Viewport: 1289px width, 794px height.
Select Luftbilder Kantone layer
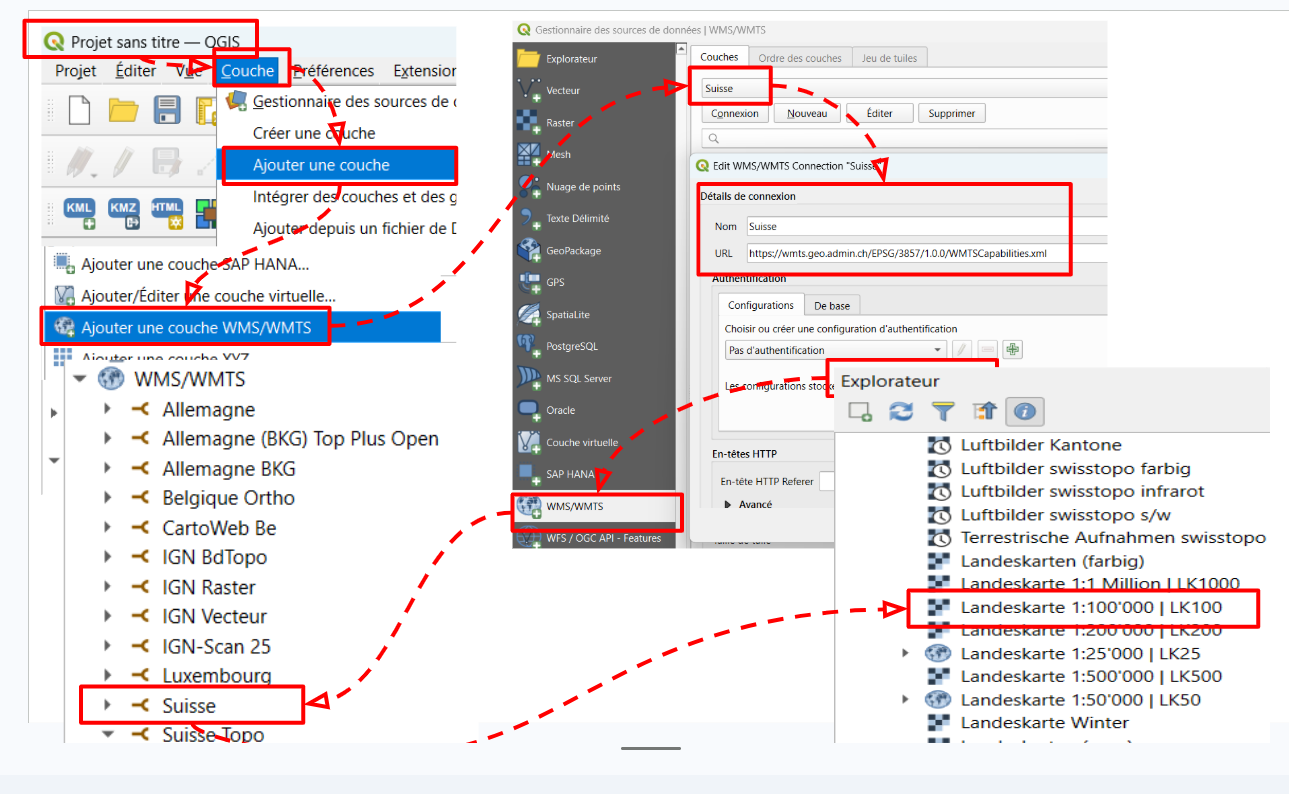tap(1041, 445)
